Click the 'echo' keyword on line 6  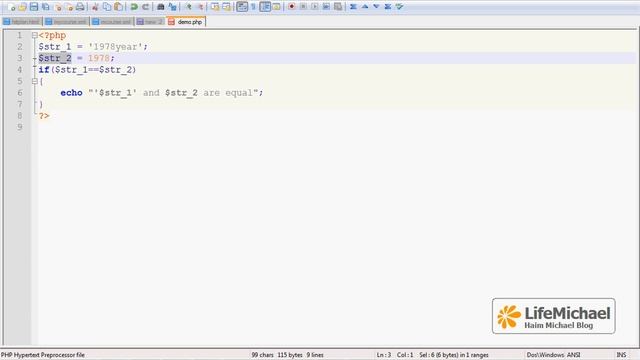pyautogui.click(x=71, y=93)
